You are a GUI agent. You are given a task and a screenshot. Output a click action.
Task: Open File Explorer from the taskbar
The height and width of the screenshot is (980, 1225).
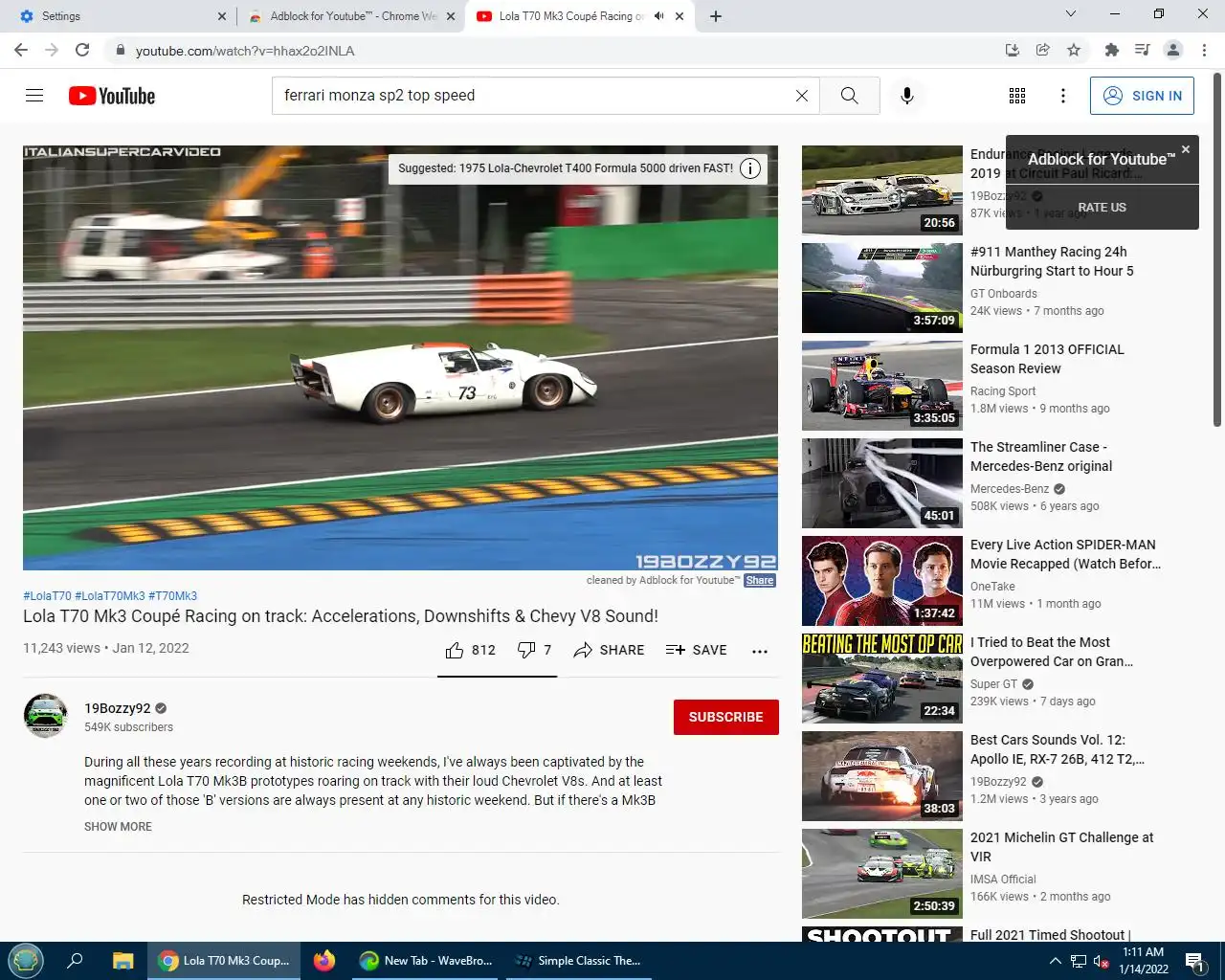pos(123,960)
